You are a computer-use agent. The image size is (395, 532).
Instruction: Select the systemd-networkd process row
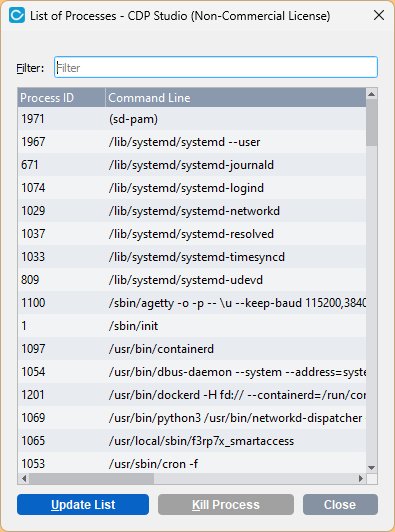192,211
